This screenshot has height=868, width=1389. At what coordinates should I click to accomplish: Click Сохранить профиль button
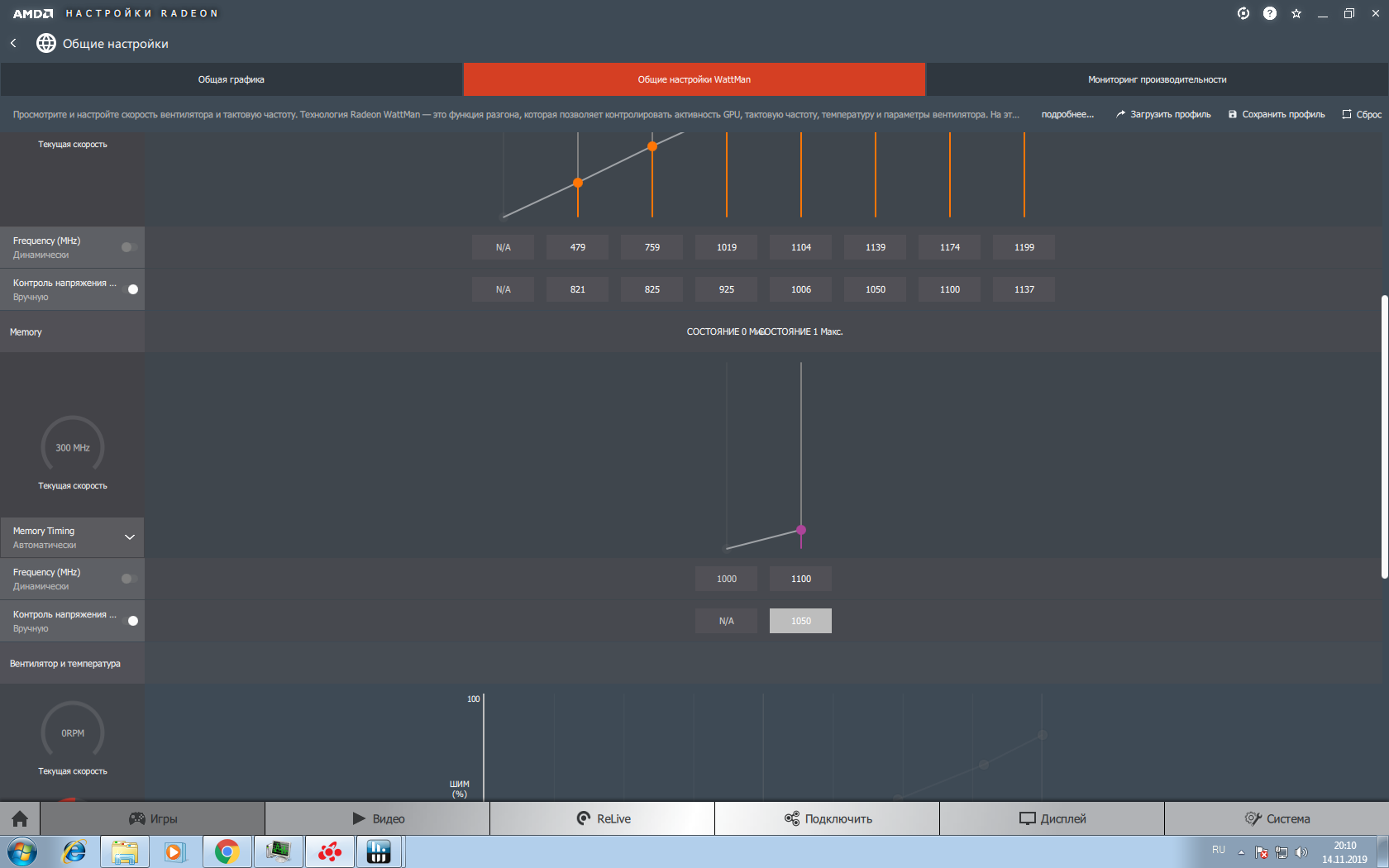1277,114
